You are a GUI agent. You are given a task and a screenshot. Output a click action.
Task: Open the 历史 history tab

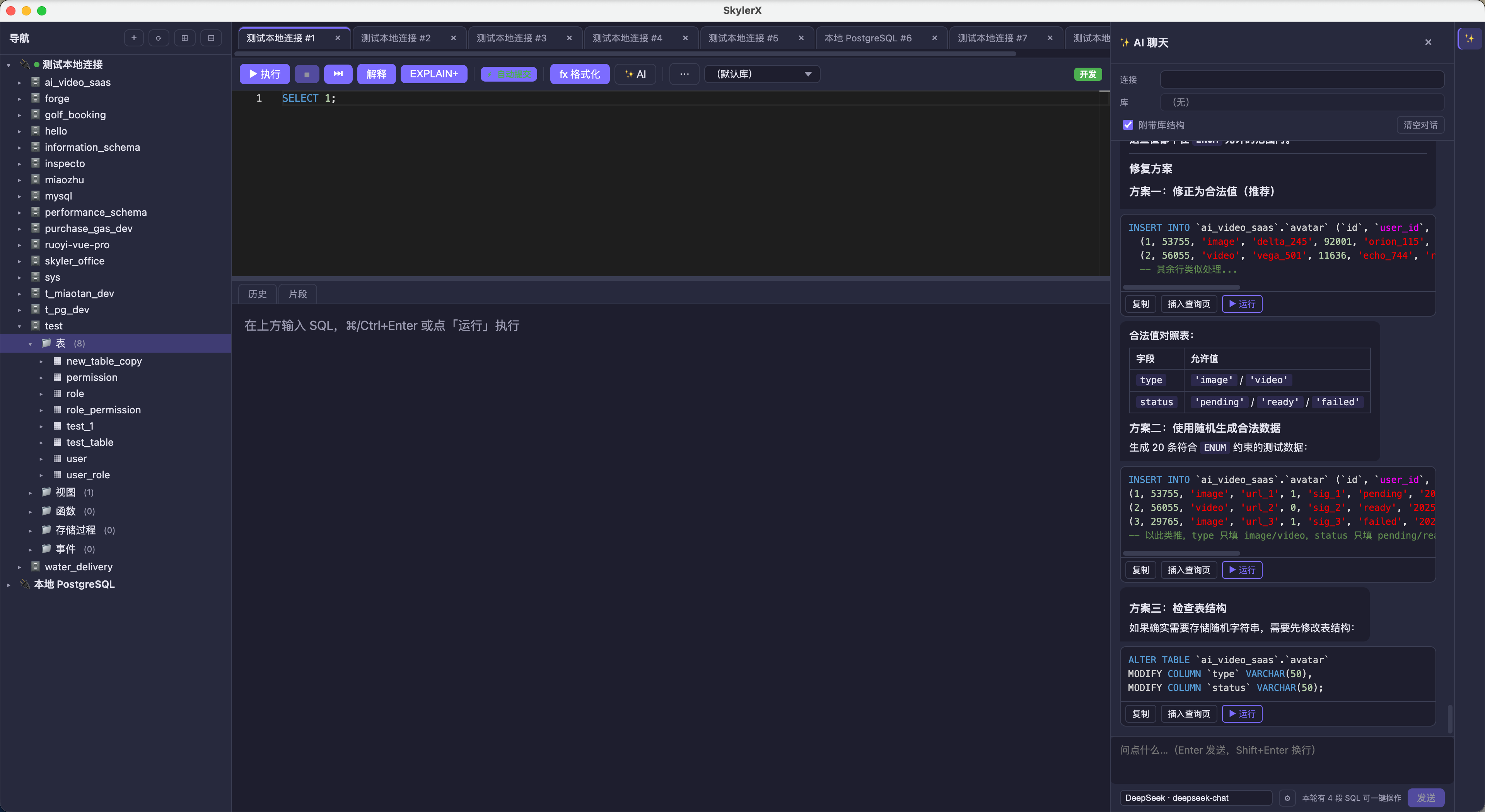(x=257, y=294)
